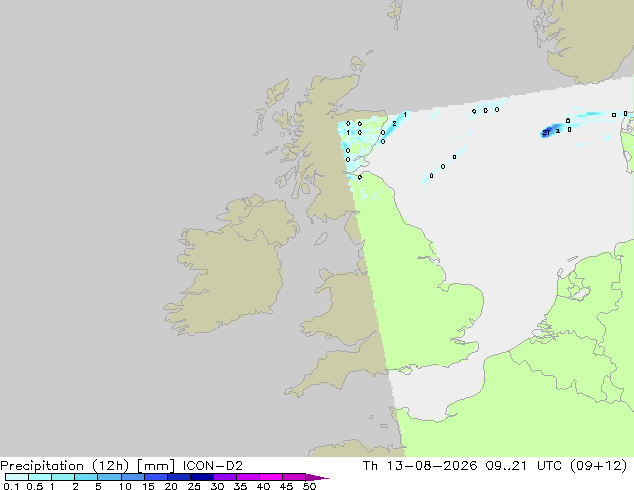
Task: Select the 5–10 mm legend color
Action: click(110, 477)
